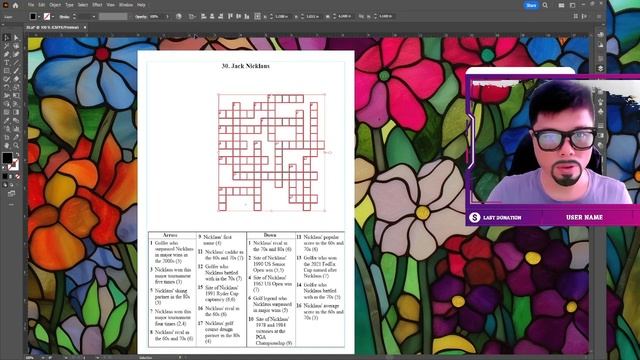Click the Stroke swatch in Tools panel
The width and height of the screenshot is (640, 360).
point(13,164)
